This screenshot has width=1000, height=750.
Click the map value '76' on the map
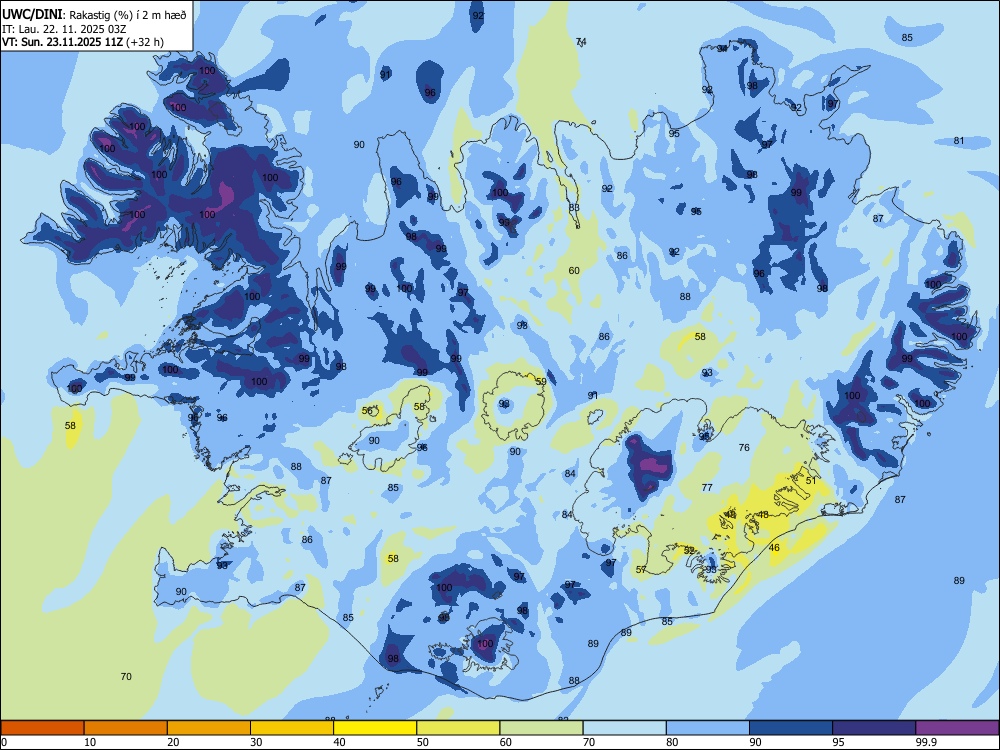pos(744,448)
